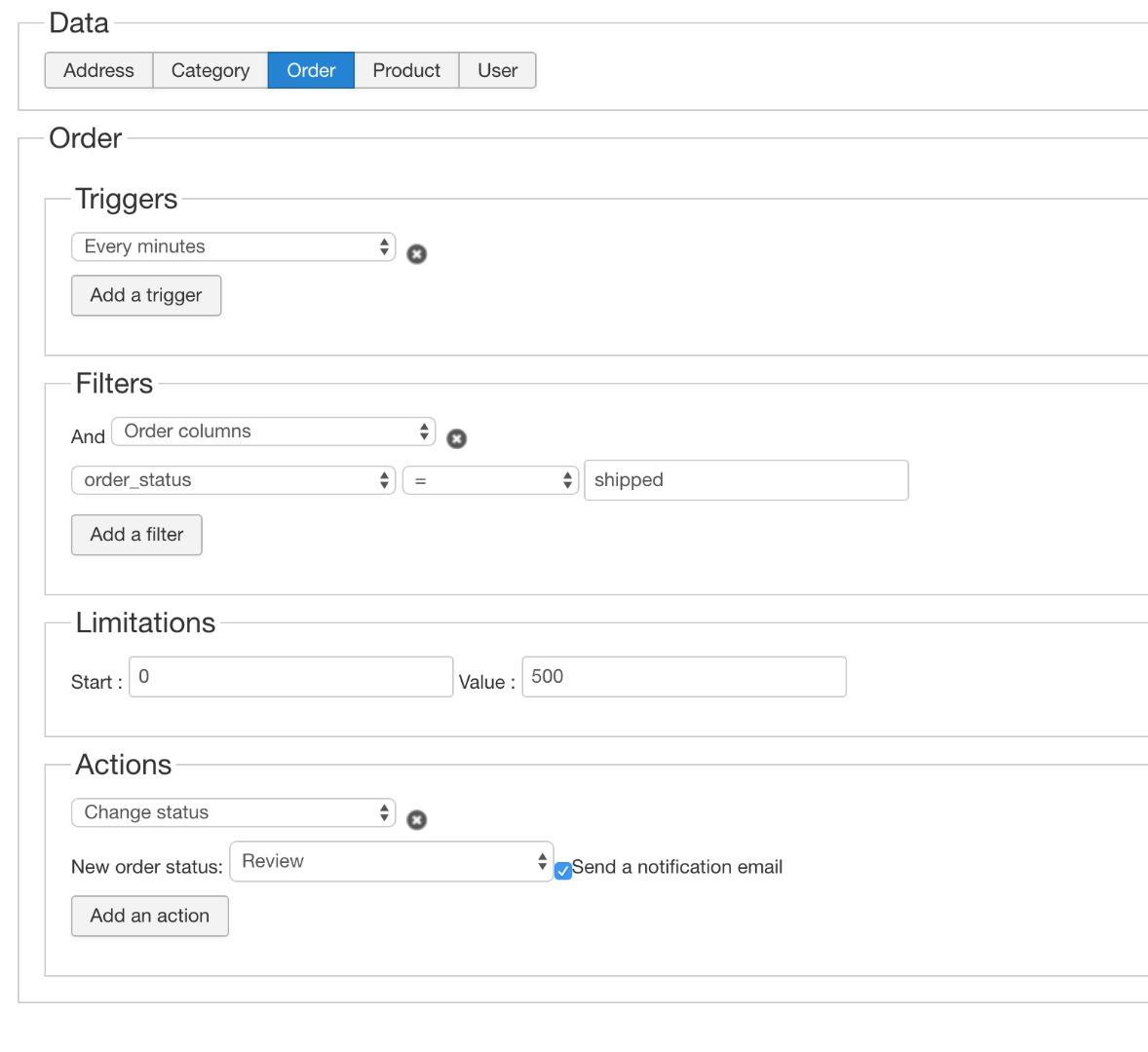Expand the Order columns filter dropdown
This screenshot has height=1052, width=1148.
(x=273, y=432)
